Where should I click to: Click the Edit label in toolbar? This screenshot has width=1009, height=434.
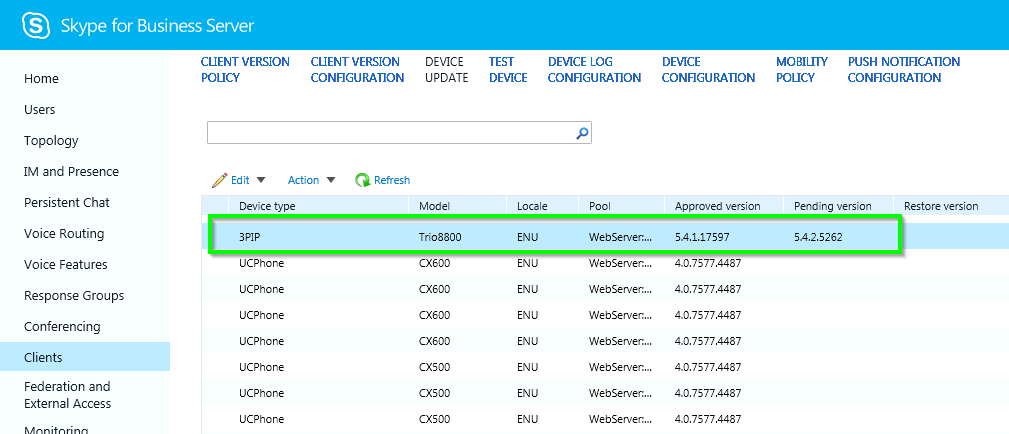coord(240,180)
